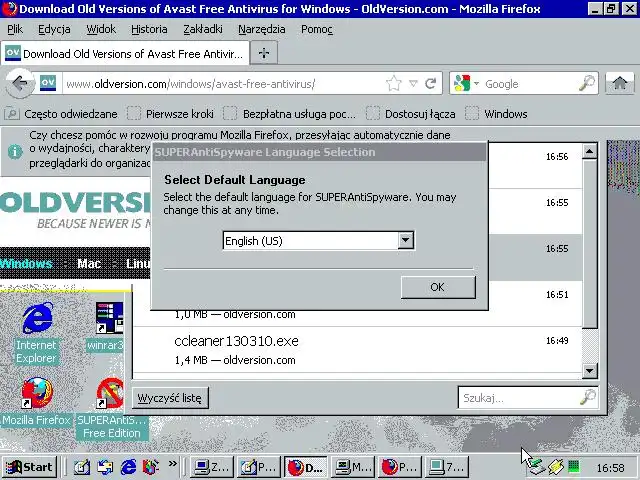Click the OldVersion site identity icon
The image size is (640, 480).
48,83
